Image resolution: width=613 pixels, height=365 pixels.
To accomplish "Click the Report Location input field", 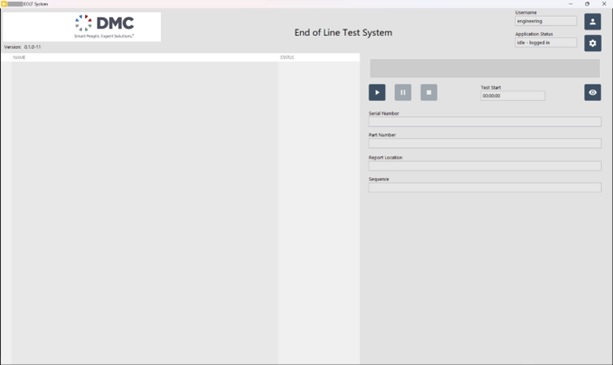I will coord(485,166).
